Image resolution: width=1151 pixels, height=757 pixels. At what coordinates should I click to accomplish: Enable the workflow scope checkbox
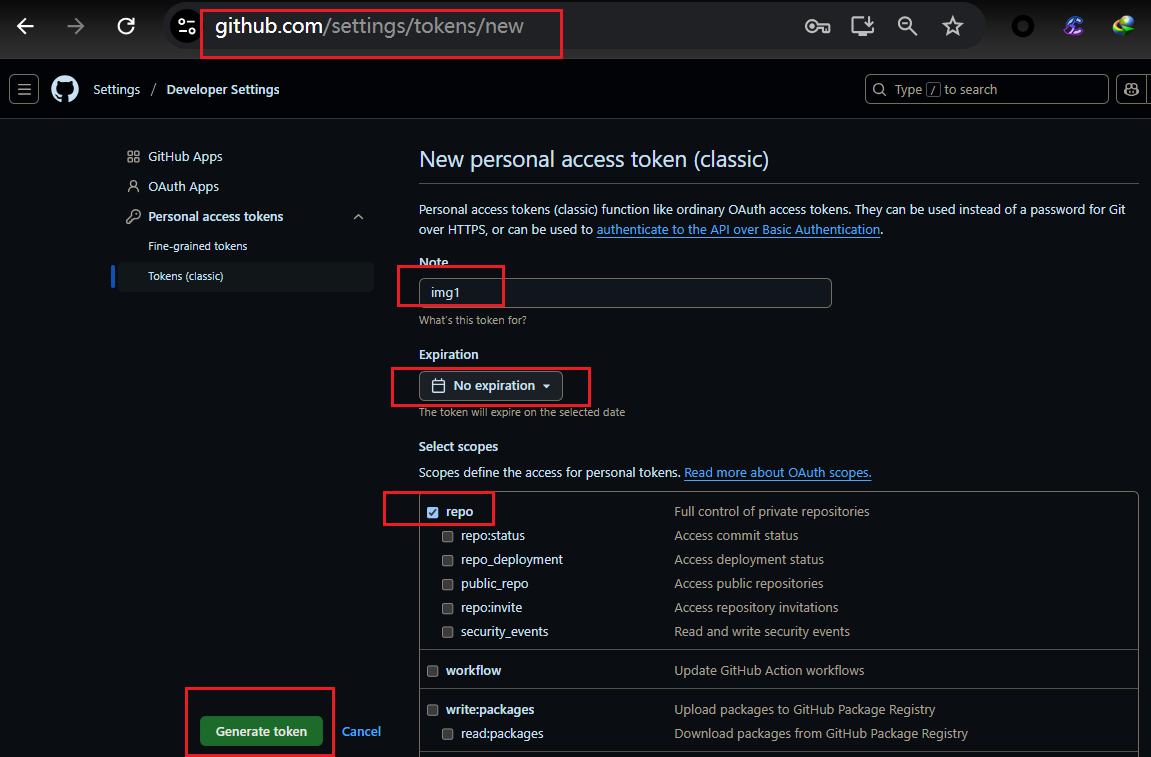click(x=432, y=671)
